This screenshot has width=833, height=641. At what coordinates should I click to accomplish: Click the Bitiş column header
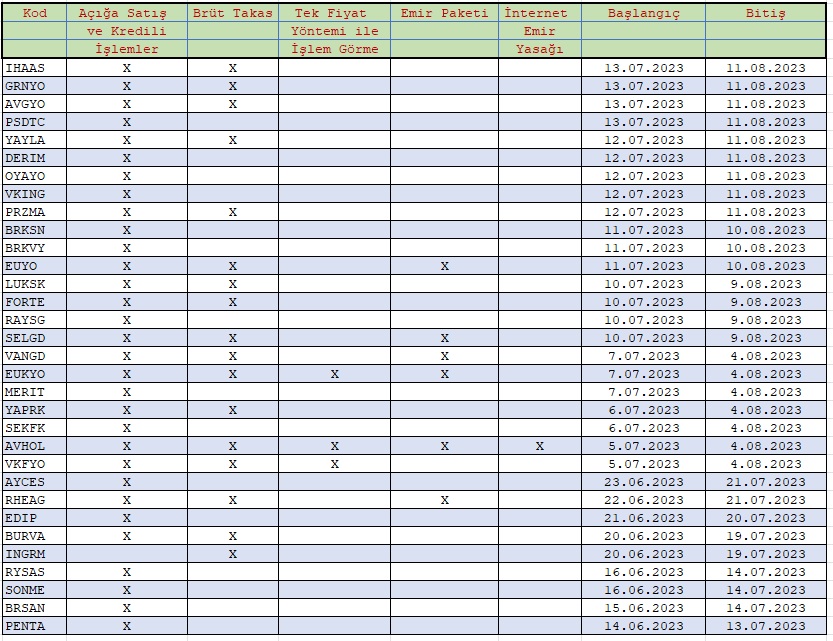point(765,14)
